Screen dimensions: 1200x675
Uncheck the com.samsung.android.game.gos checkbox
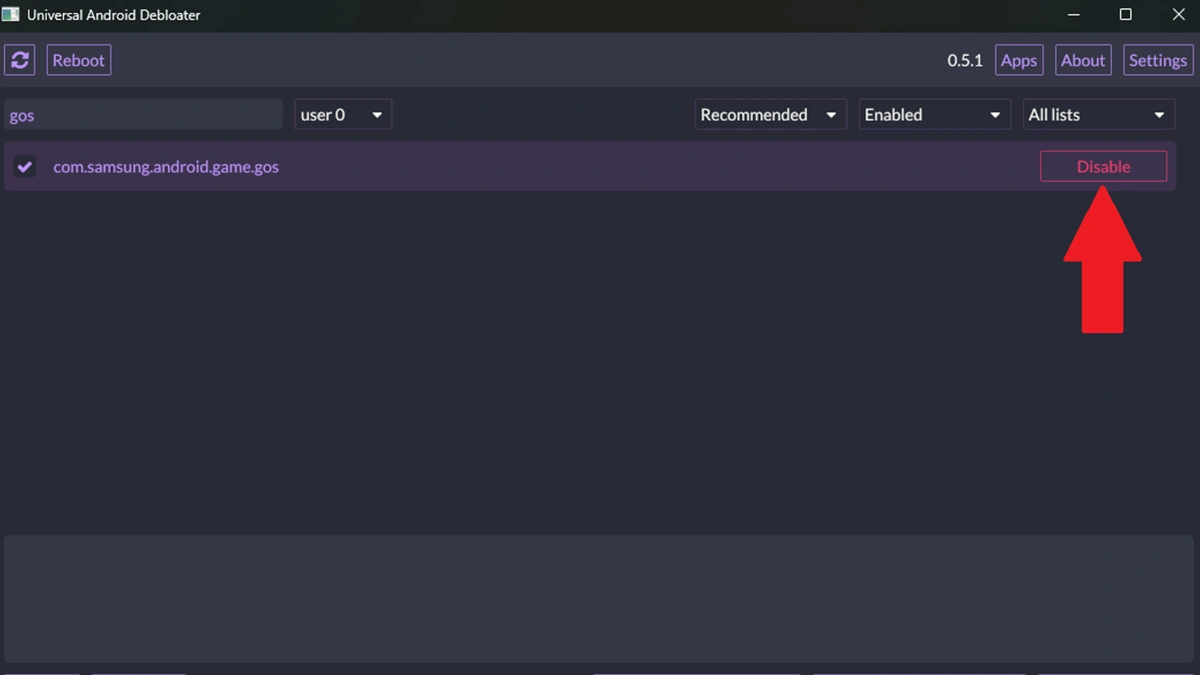pos(25,167)
